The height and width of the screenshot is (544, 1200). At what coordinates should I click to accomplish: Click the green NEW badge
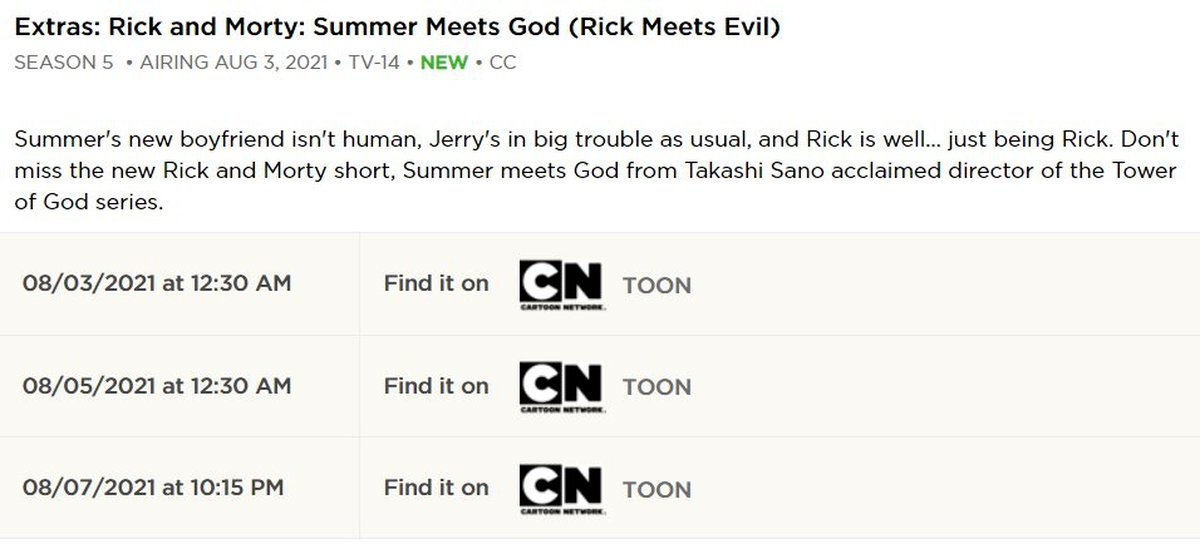coord(444,62)
